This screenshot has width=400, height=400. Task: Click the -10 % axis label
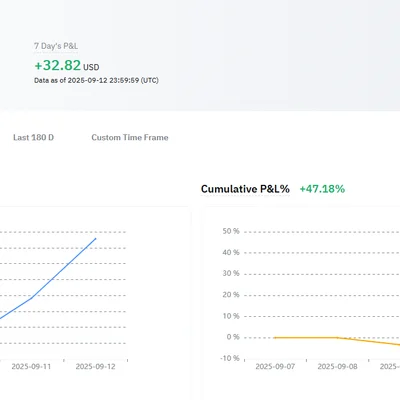[x=230, y=358]
